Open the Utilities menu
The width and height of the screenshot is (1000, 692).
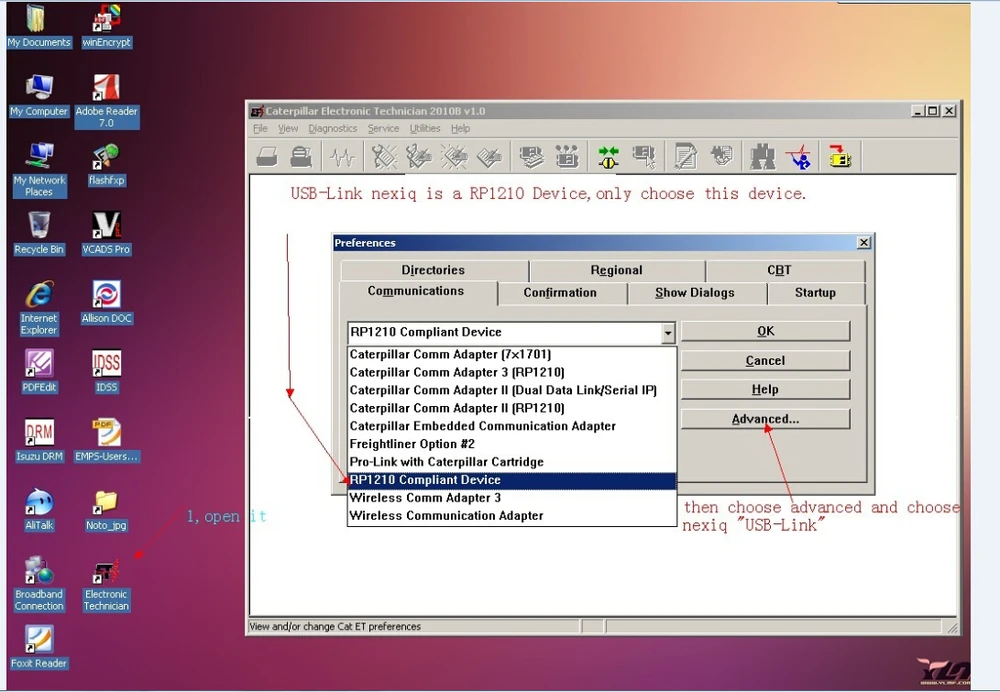coord(425,128)
